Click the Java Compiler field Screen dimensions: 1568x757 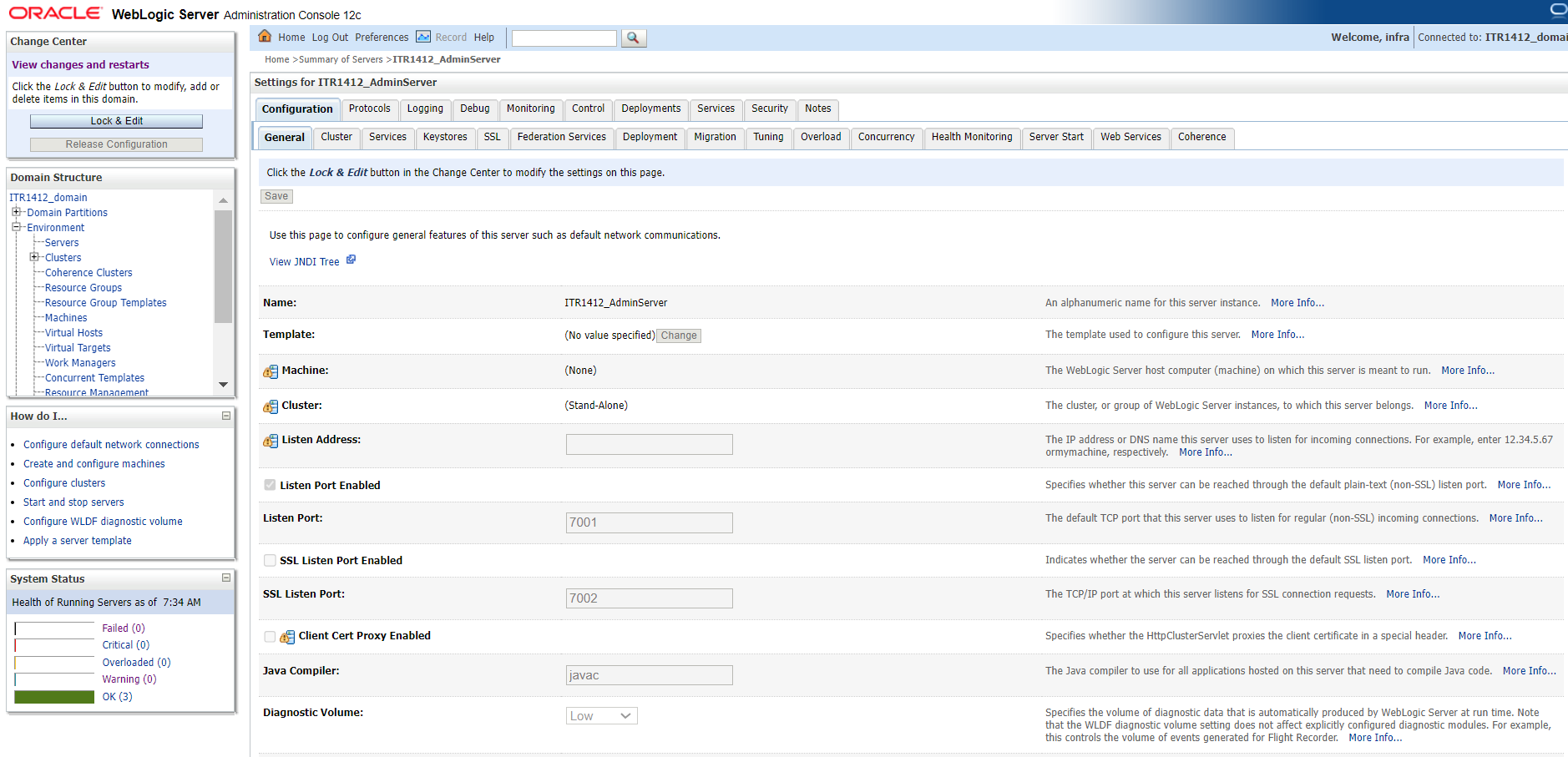(649, 675)
